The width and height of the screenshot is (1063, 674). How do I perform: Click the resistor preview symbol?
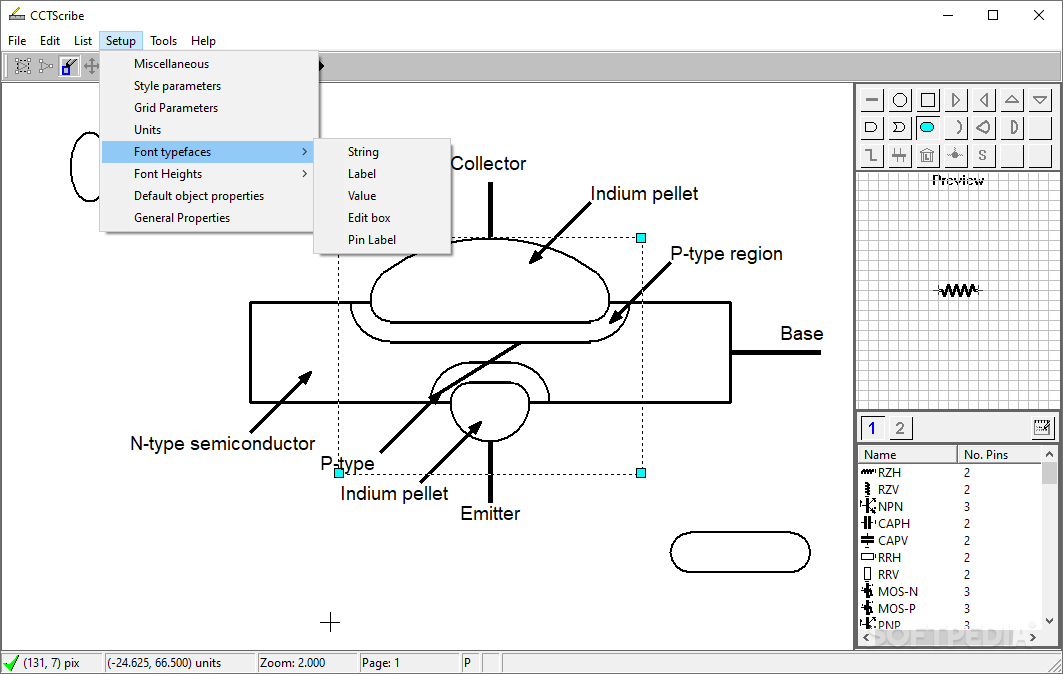[958, 291]
